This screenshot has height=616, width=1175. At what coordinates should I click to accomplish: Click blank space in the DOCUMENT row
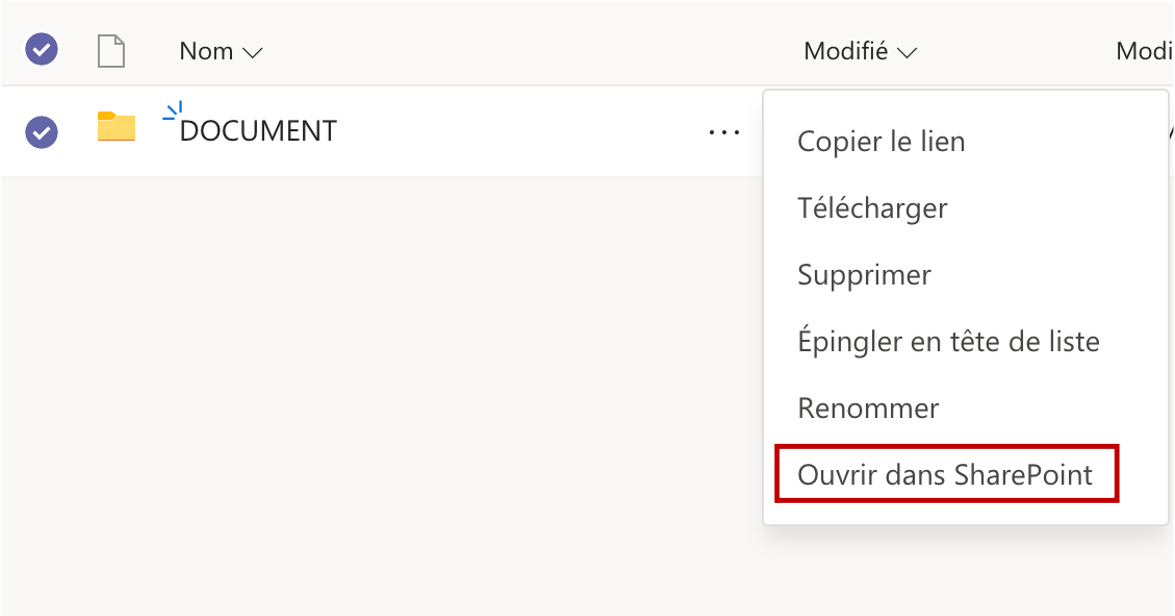(x=520, y=131)
